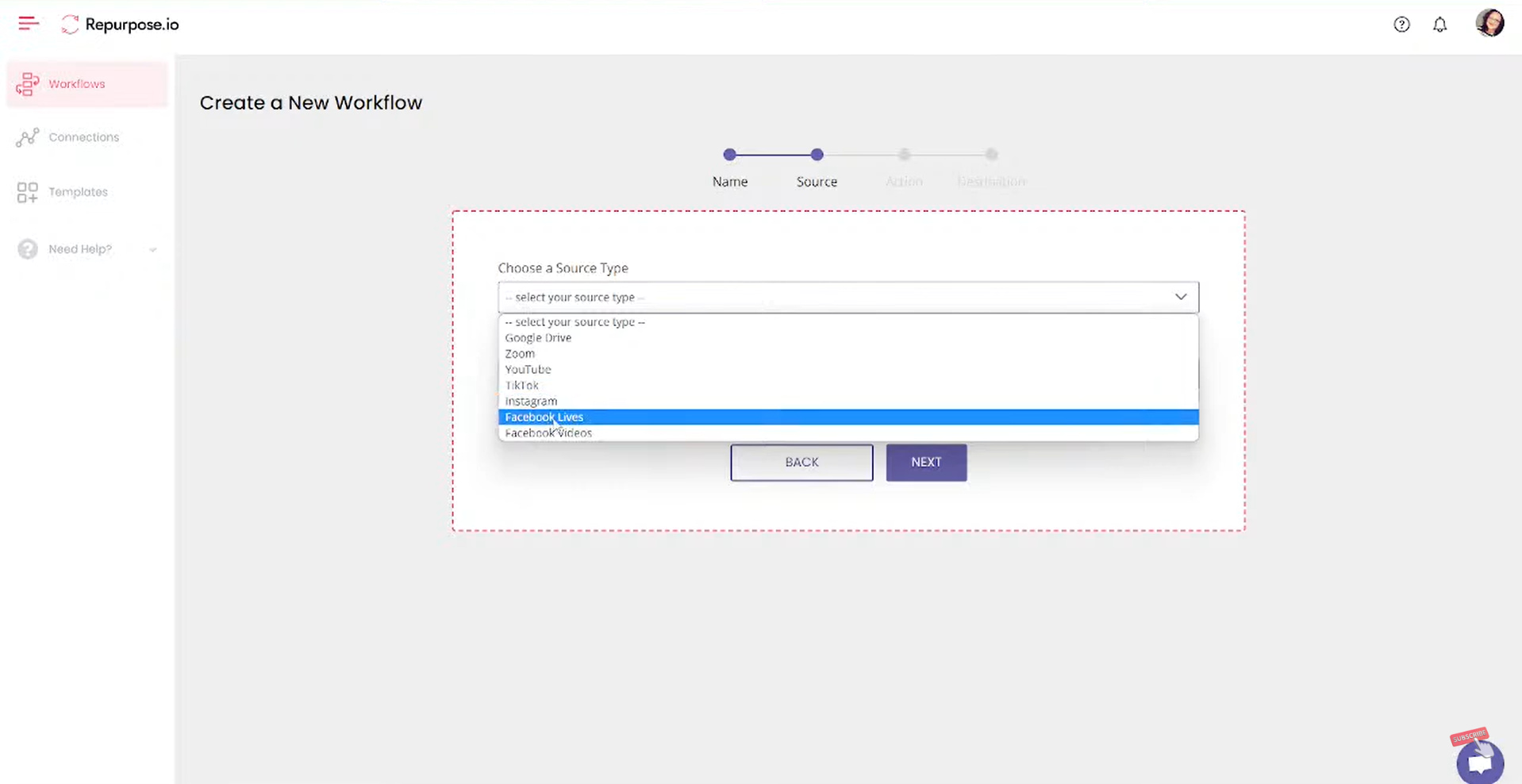Click the Need Help sidebar item
This screenshot has height=784, width=1522.
click(x=79, y=248)
